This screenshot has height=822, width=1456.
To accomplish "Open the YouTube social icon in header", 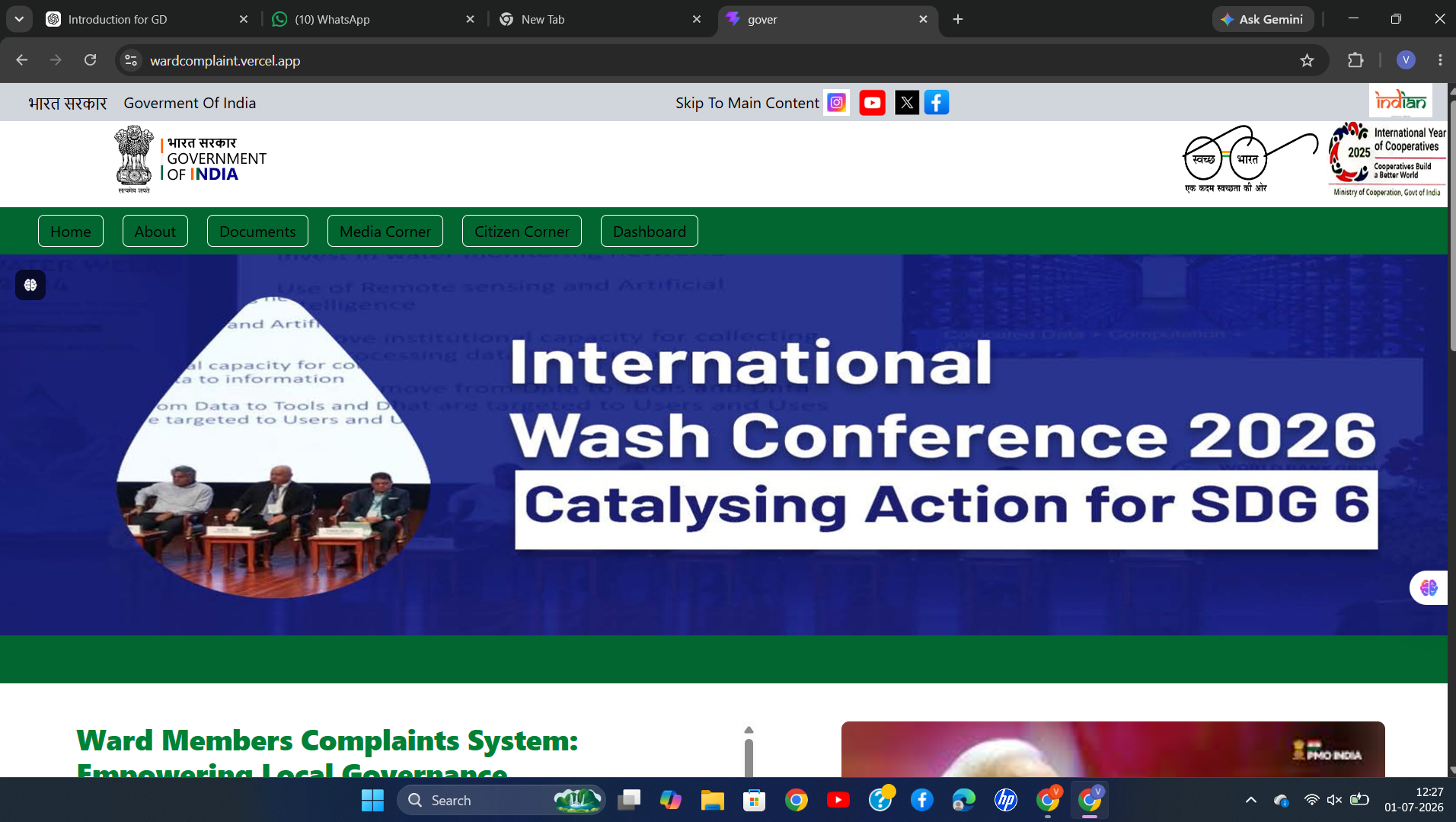I will (x=872, y=102).
